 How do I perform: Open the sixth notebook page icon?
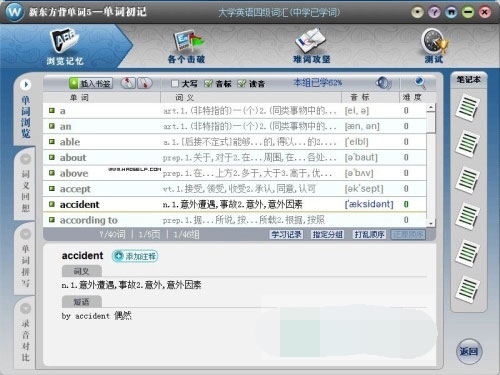click(468, 289)
